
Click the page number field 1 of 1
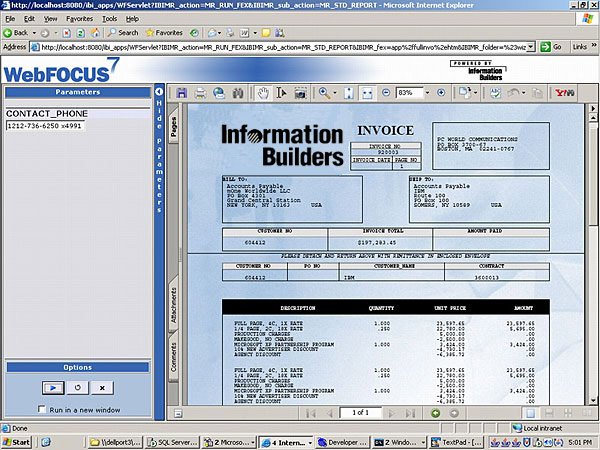360,412
